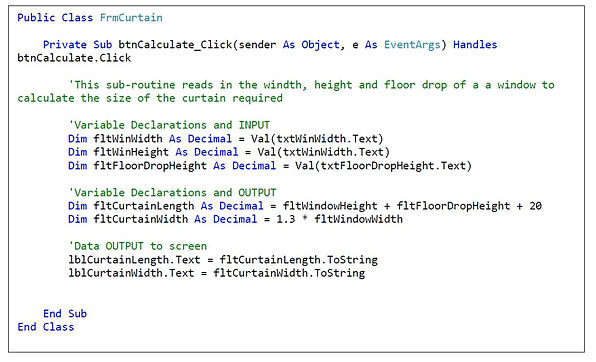
Task: Click the number 20 in the formula
Action: 535,206
